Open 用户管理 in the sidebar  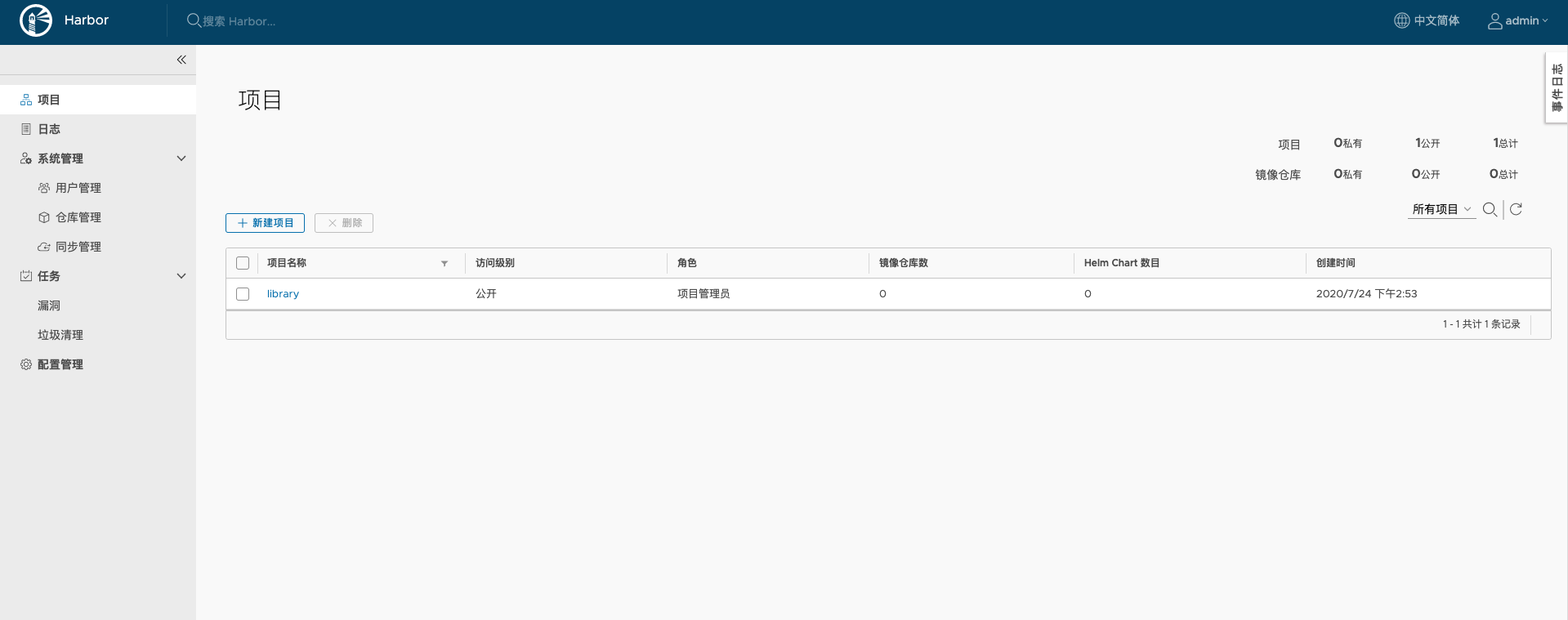pos(78,188)
